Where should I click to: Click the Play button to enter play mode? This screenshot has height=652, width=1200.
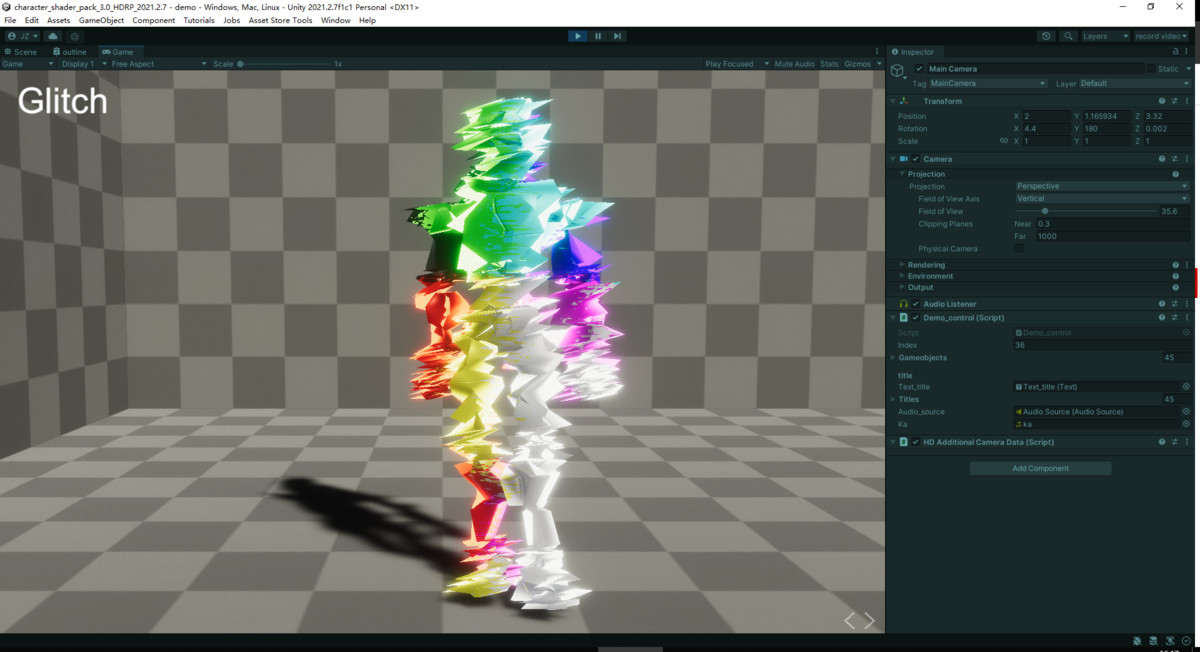point(578,36)
